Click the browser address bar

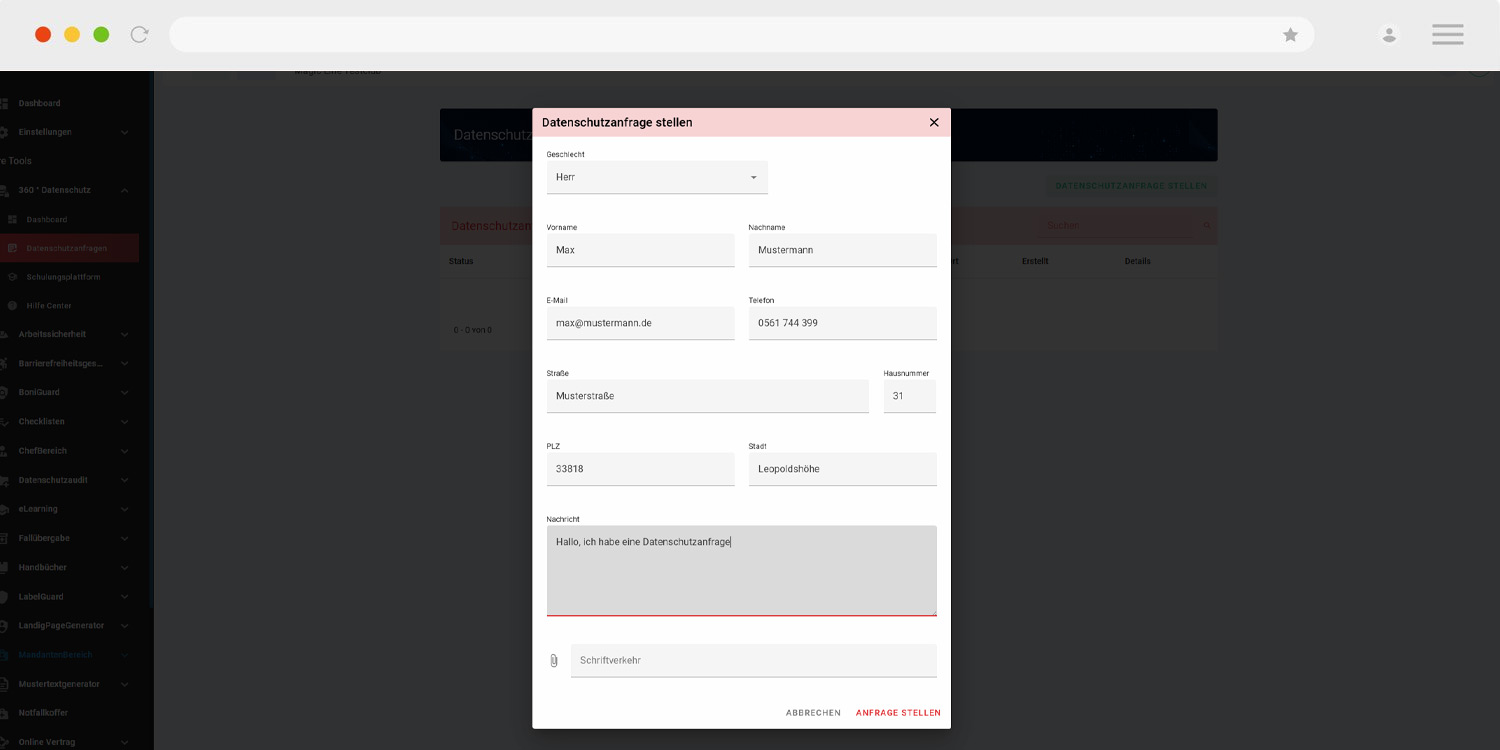(x=741, y=35)
